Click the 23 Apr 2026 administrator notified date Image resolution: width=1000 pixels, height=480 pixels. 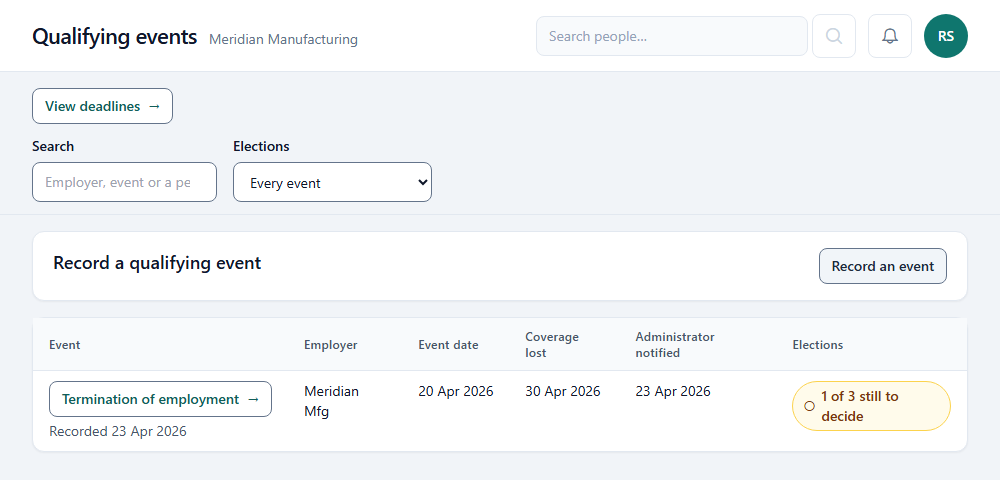[673, 391]
